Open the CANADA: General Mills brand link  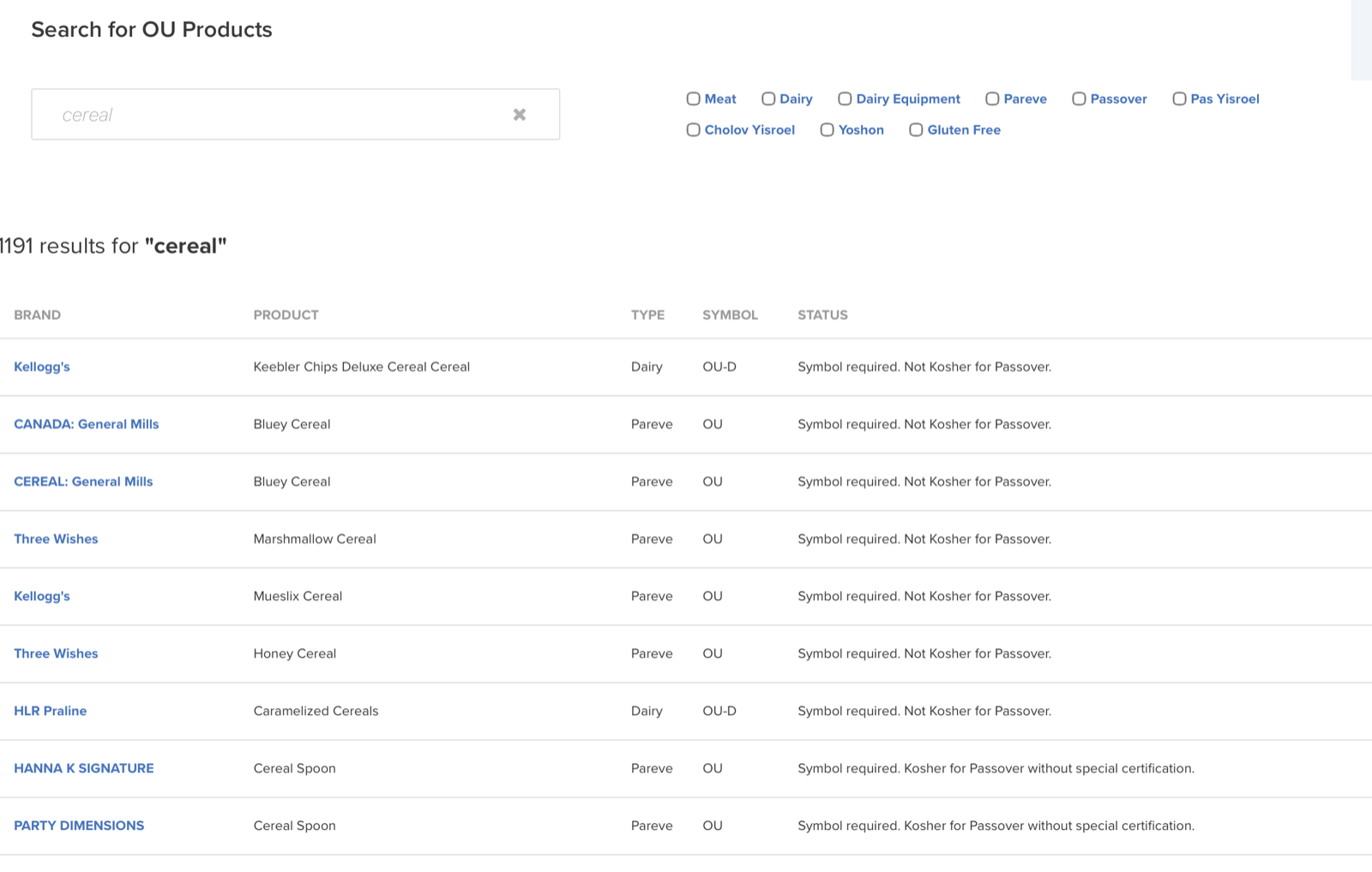coord(87,424)
